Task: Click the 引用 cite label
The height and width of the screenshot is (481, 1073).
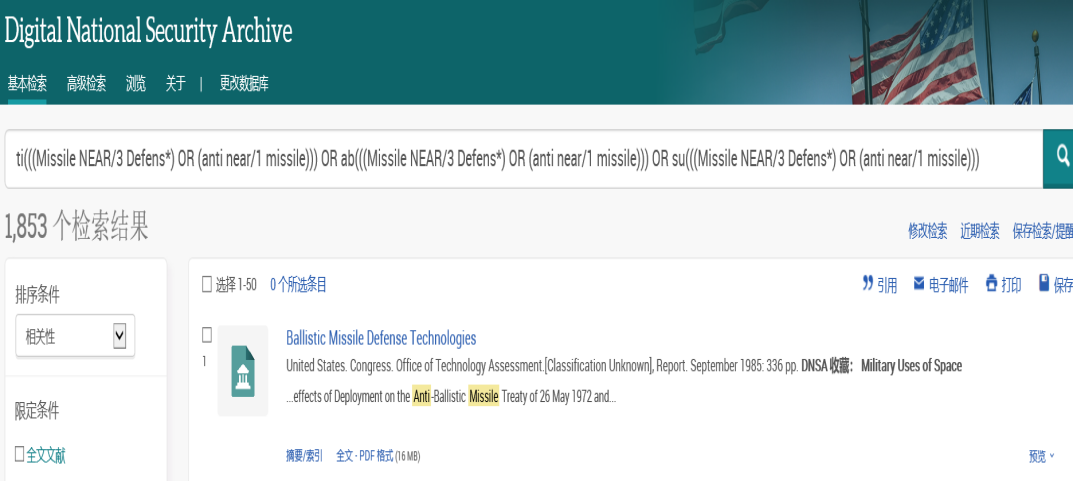Action: [x=888, y=285]
